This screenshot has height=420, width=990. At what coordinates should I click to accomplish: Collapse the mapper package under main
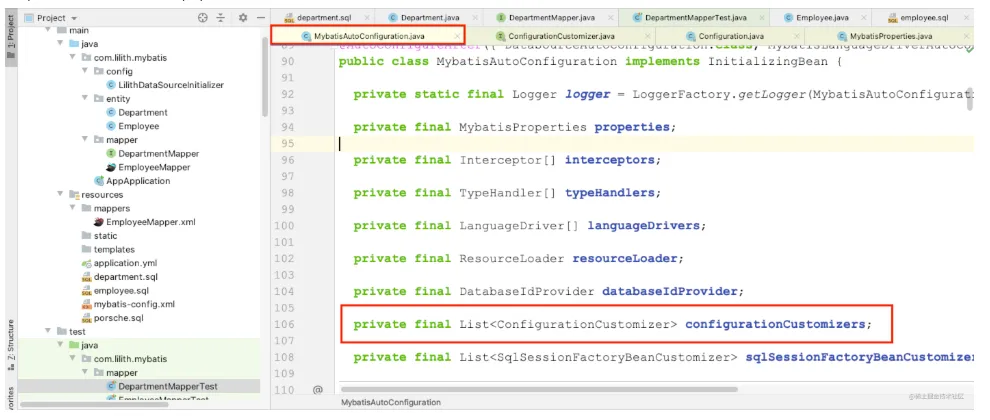[85, 140]
